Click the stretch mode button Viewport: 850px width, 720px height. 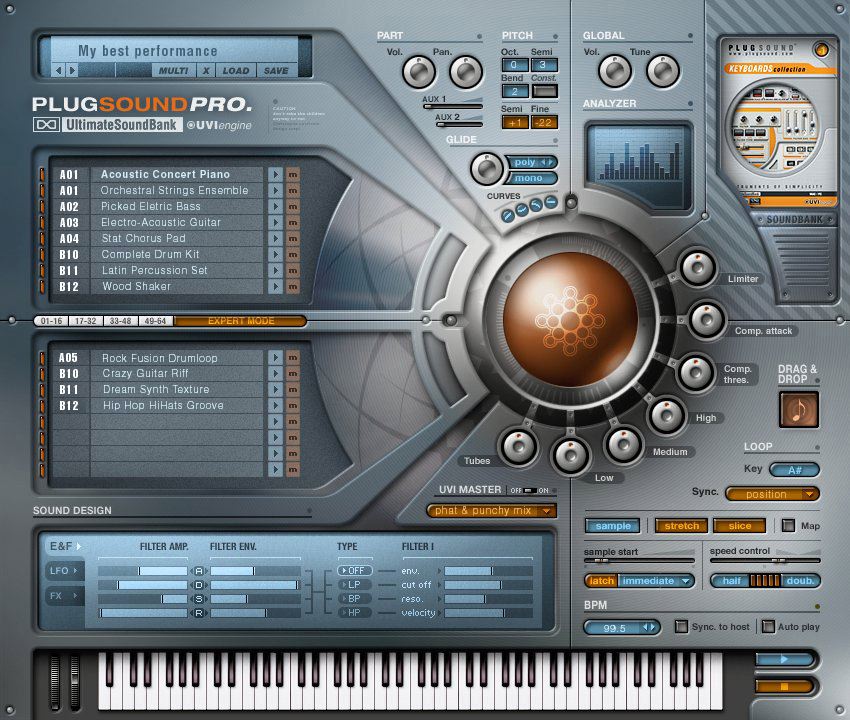pyautogui.click(x=681, y=526)
